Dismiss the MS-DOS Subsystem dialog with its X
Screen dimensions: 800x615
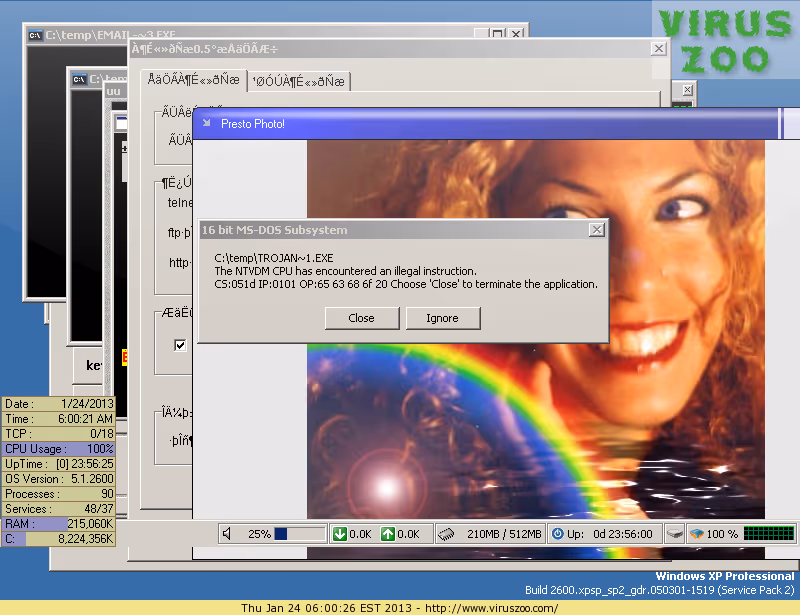click(596, 230)
